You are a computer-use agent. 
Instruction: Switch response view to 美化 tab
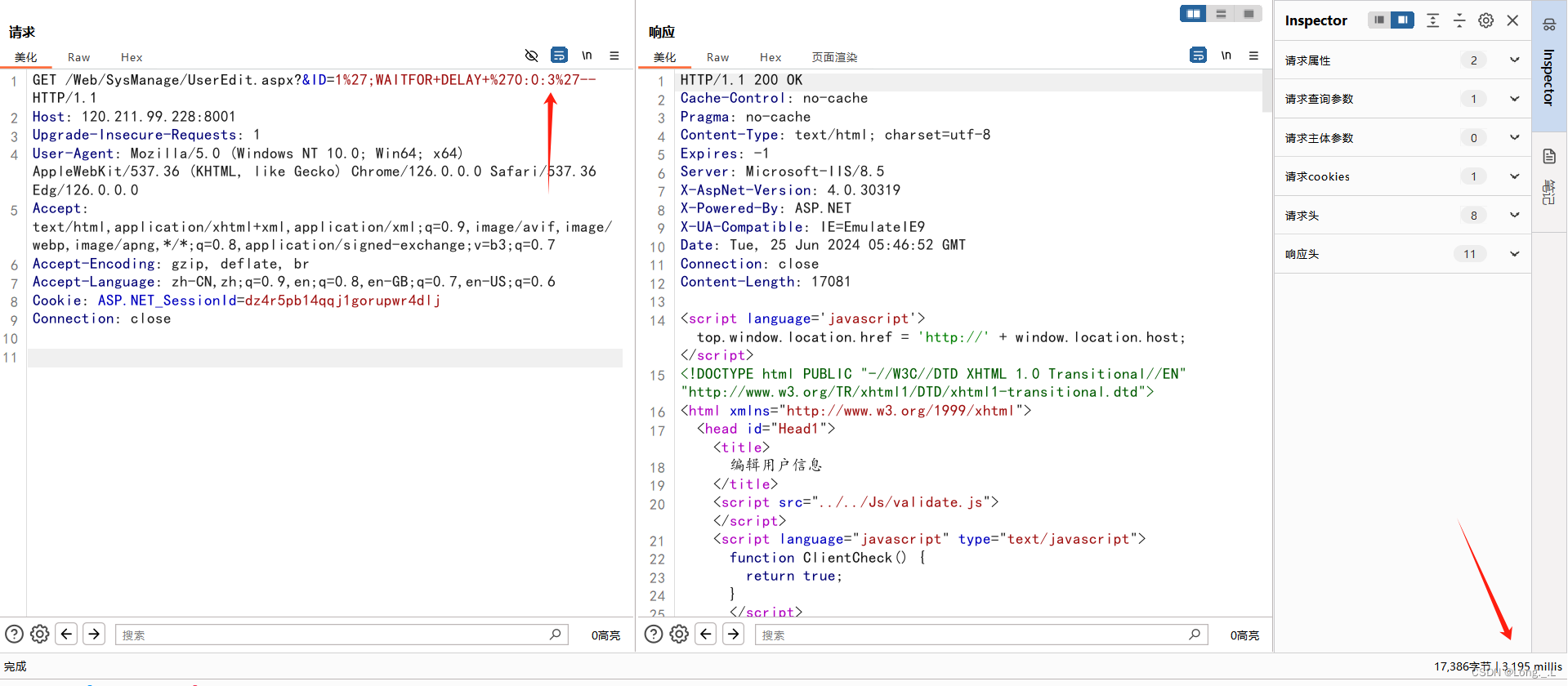[665, 57]
